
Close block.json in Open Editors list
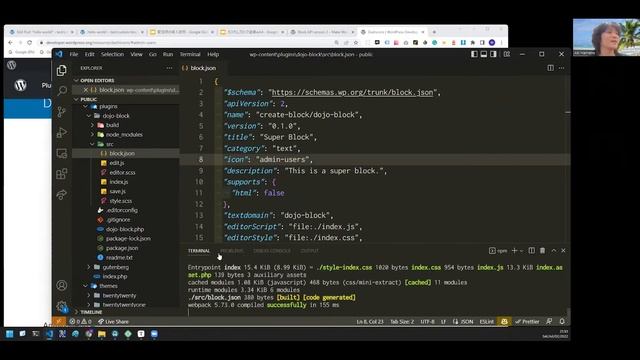pyautogui.click(x=85, y=90)
